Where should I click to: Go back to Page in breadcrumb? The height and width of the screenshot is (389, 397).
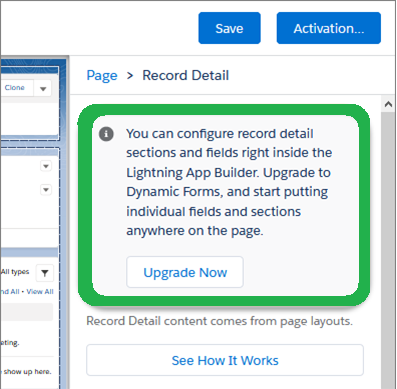(102, 75)
